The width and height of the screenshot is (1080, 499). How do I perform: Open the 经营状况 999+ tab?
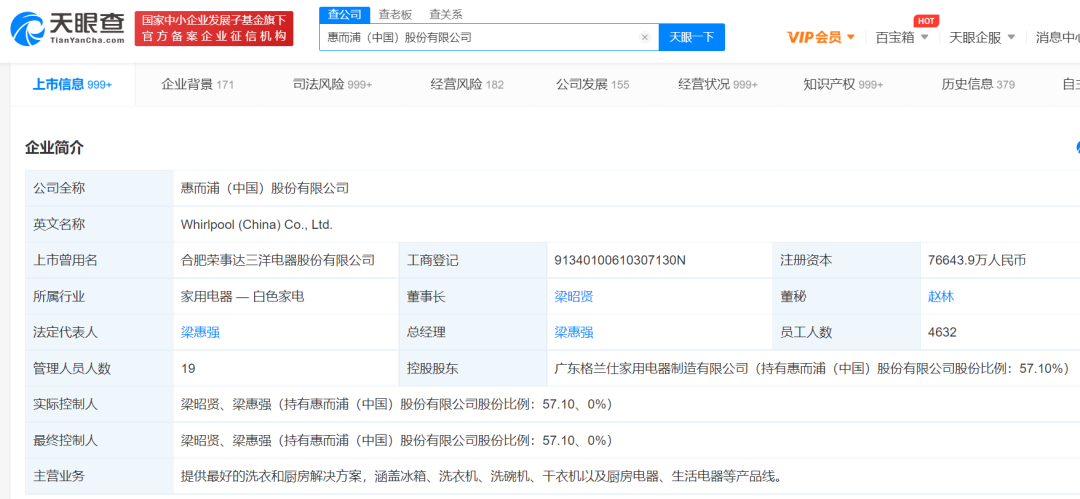coord(718,85)
